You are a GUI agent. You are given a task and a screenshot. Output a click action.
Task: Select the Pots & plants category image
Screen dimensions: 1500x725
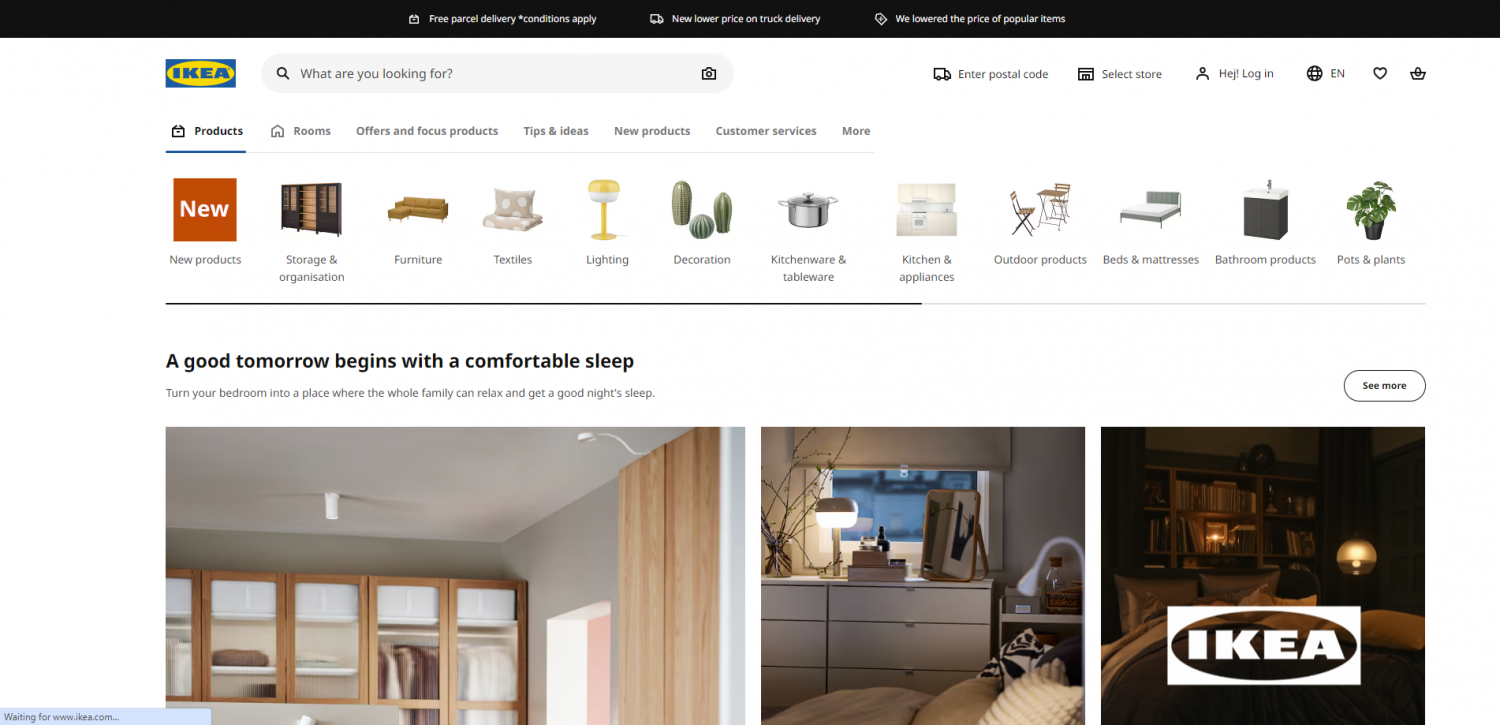1371,210
